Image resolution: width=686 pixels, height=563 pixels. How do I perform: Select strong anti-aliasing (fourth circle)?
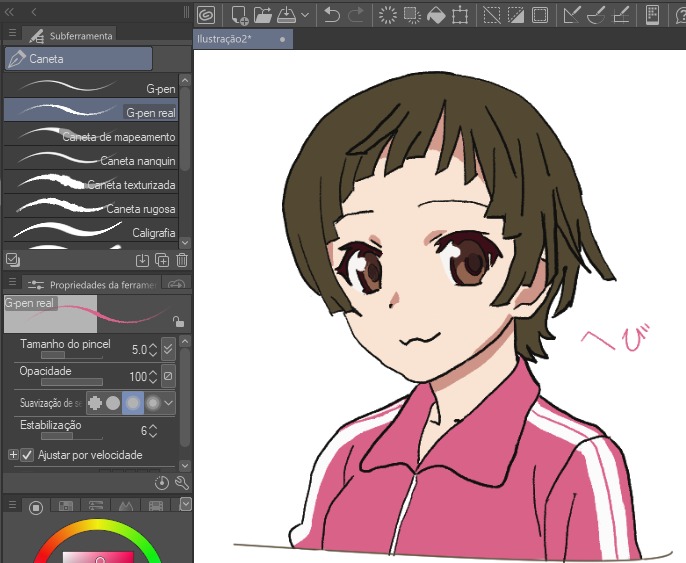153,403
